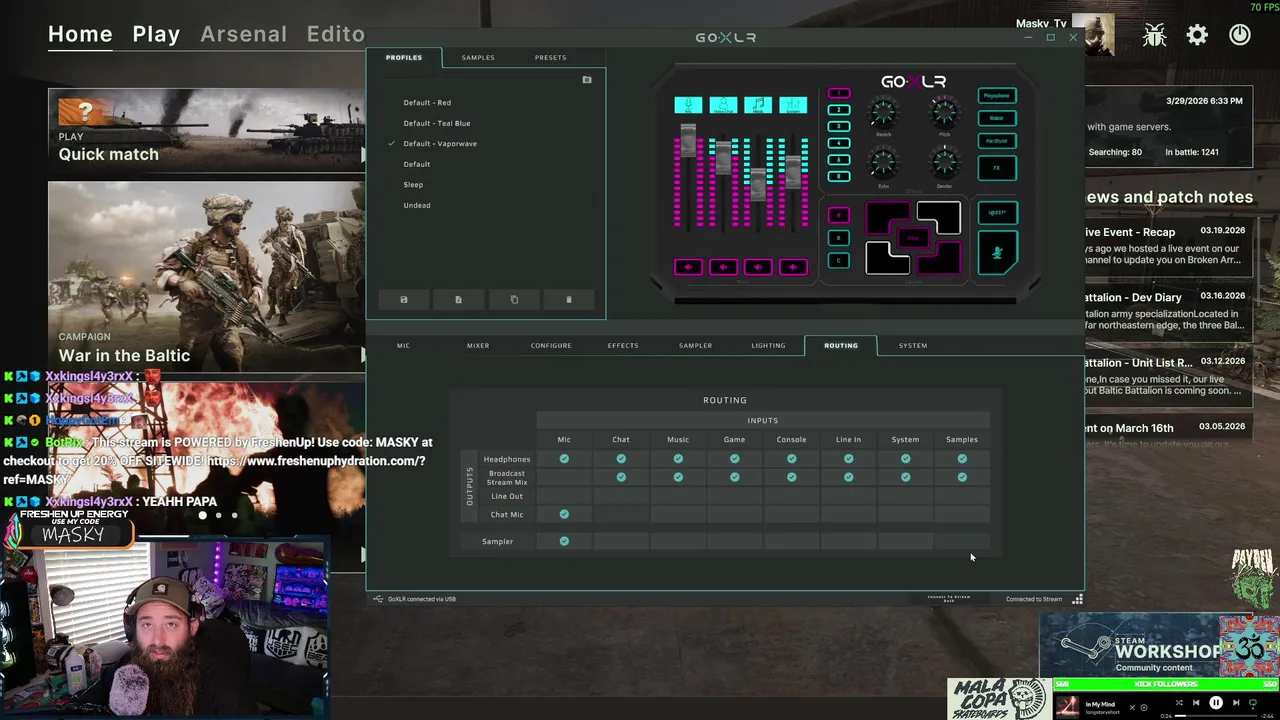Image resolution: width=1280 pixels, height=720 pixels.
Task: Click the top-left sampler pad
Action: click(885, 216)
